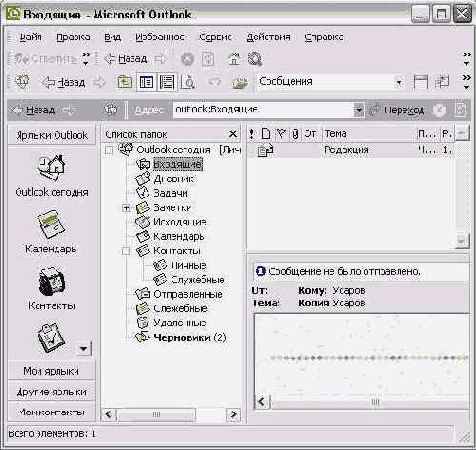The height and width of the screenshot is (450, 476).
Task: Expand the Заметки folder node
Action: (x=126, y=208)
